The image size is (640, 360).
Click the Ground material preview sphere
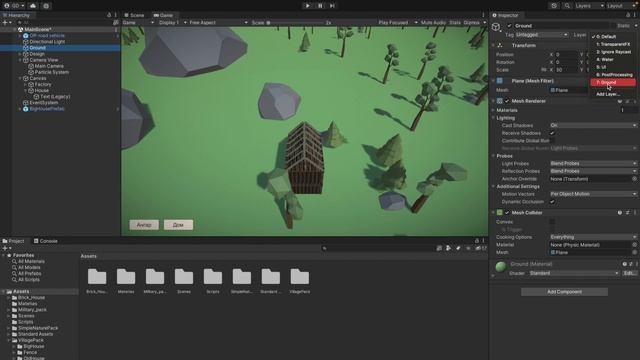click(x=500, y=267)
